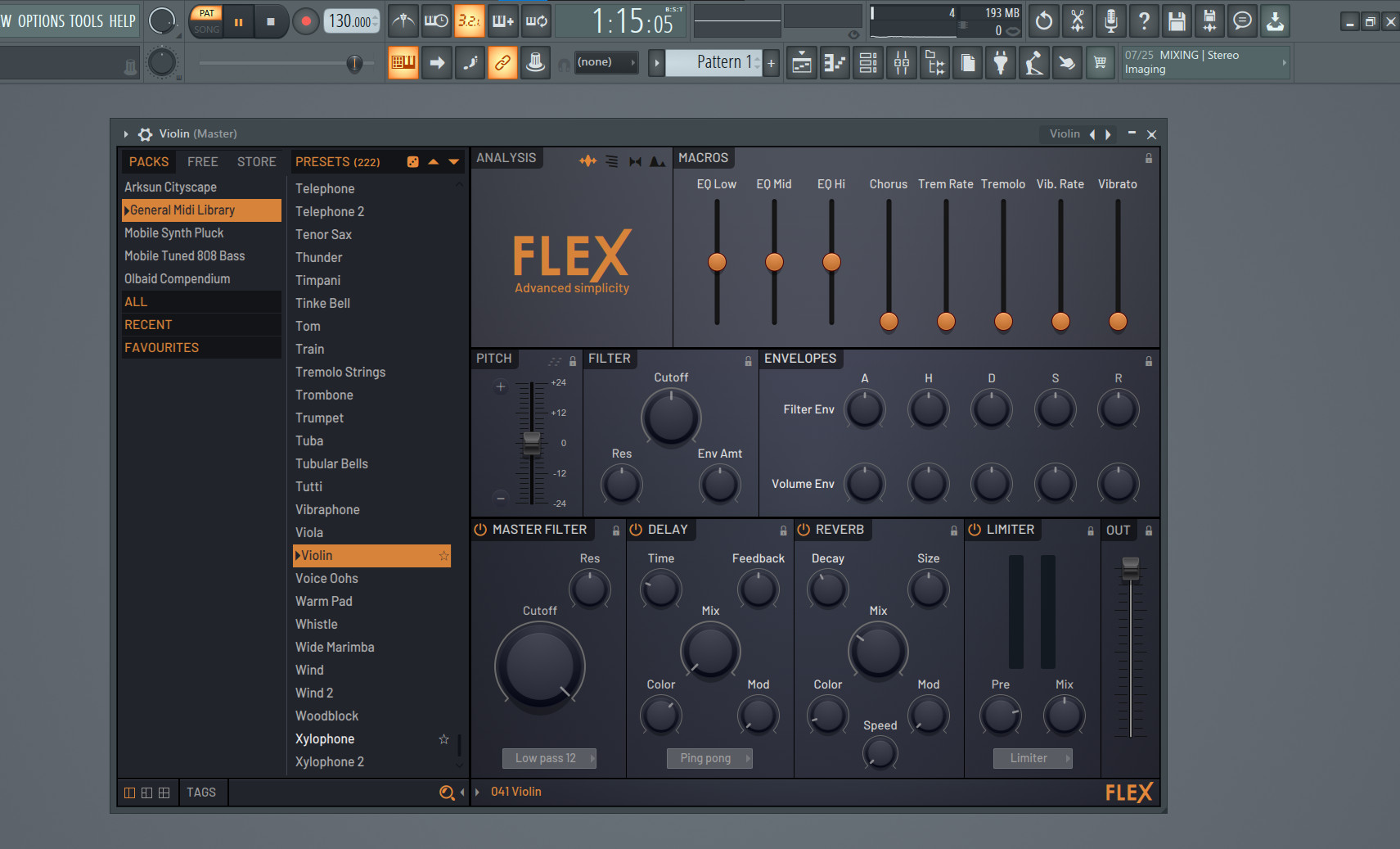The width and height of the screenshot is (1400, 849).
Task: Toggle loop recording icon
Action: pos(537,21)
